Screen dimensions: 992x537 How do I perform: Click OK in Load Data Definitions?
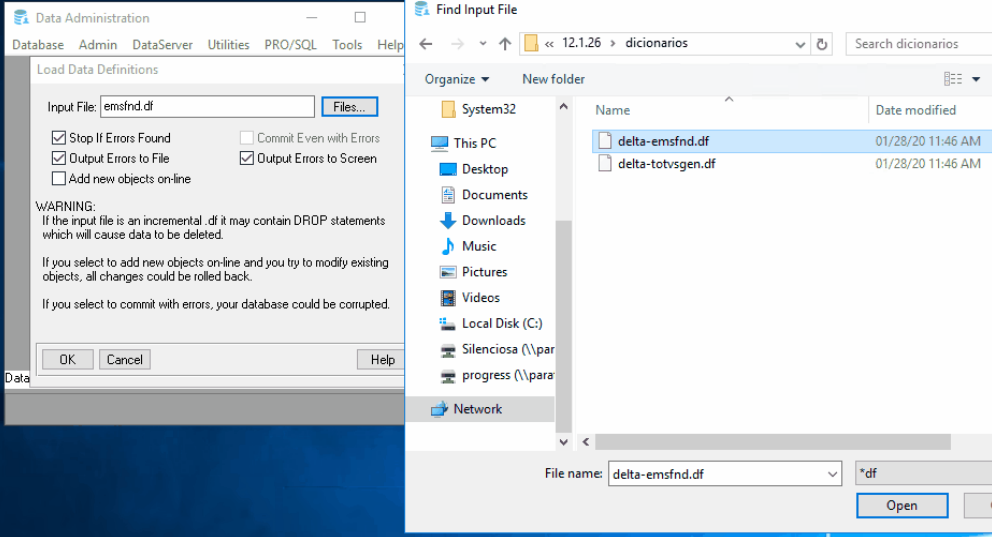[68, 359]
